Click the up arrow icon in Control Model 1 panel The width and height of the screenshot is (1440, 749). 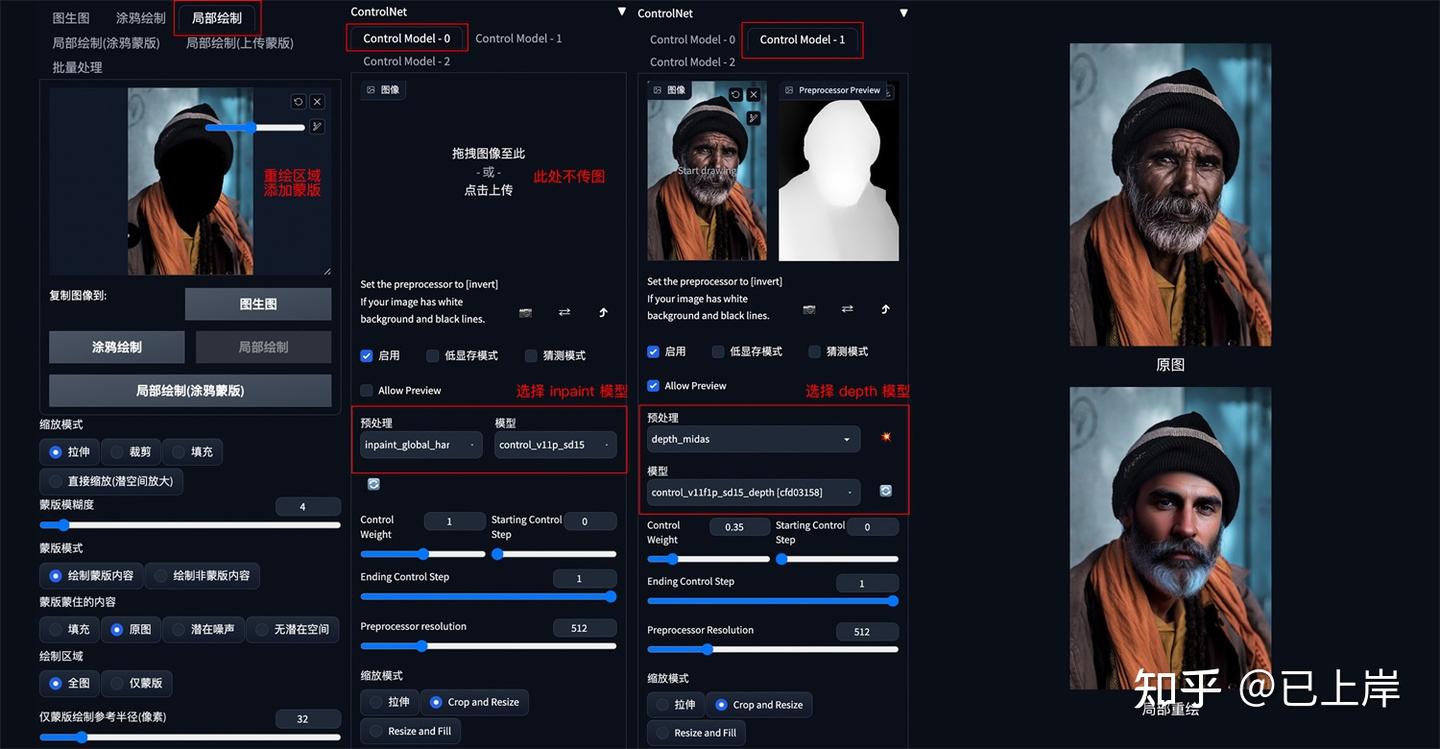pos(885,309)
